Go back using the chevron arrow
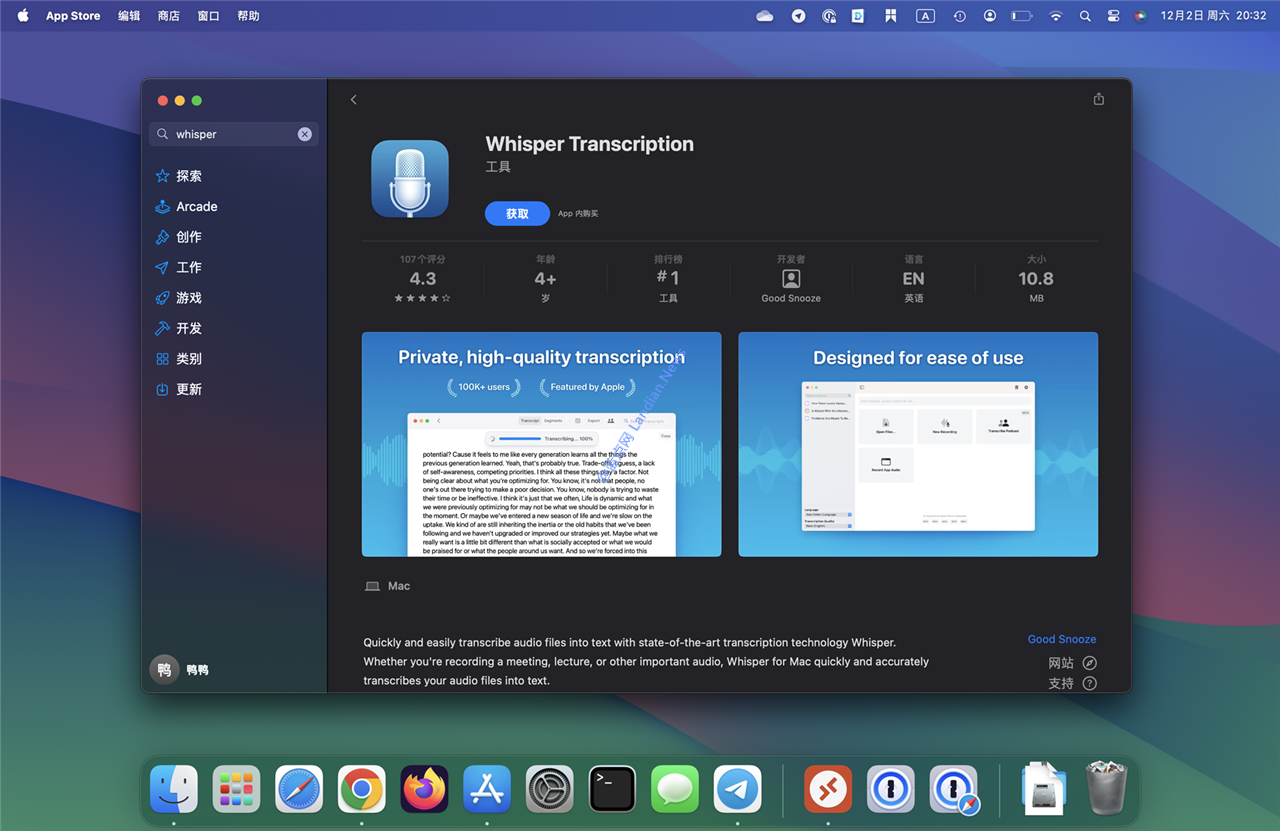The height and width of the screenshot is (831, 1280). click(x=353, y=100)
